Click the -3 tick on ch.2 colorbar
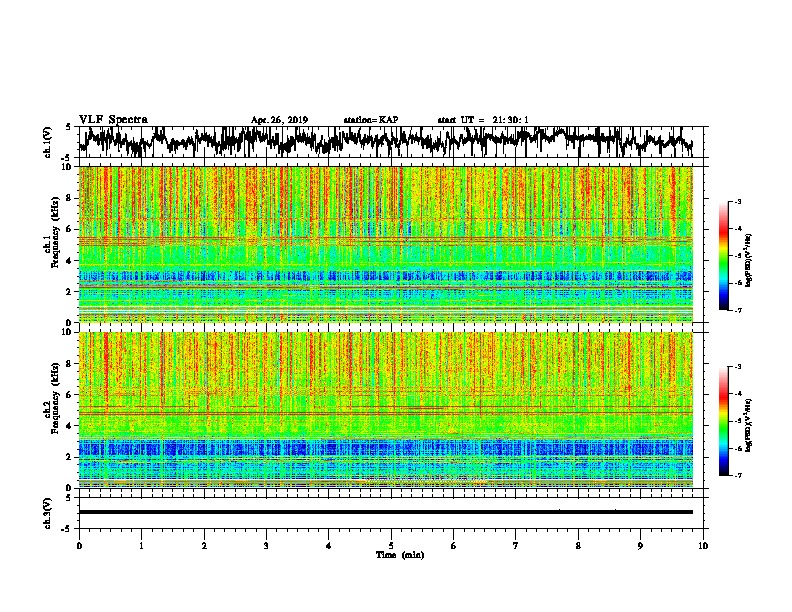 [x=737, y=367]
